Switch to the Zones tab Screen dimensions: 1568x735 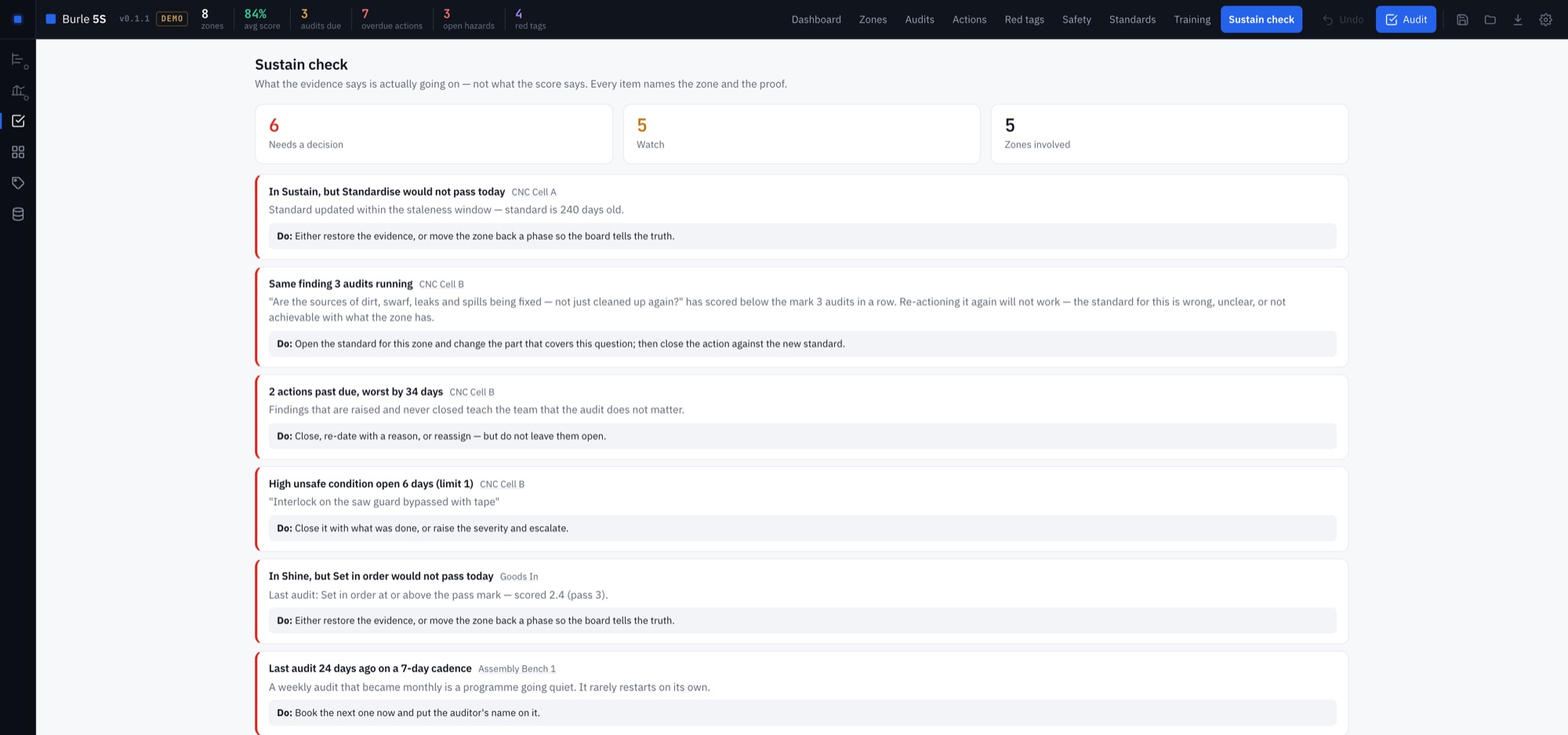point(873,20)
